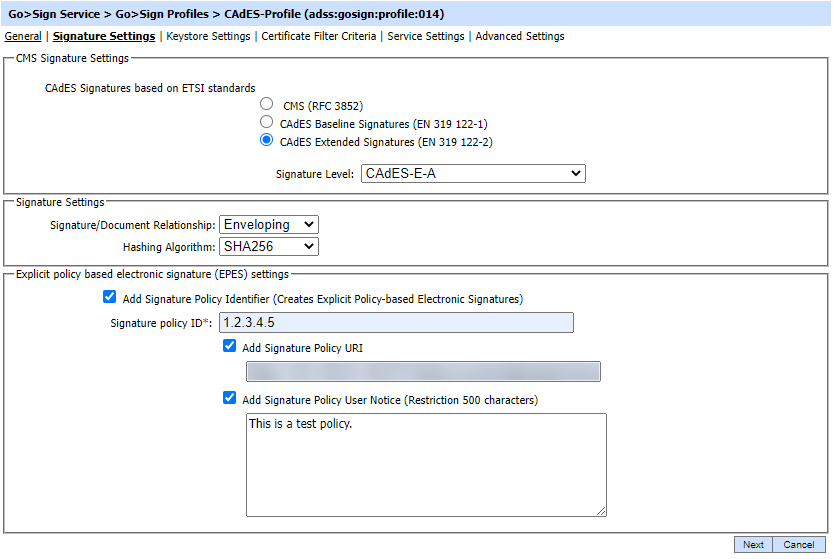This screenshot has height=559, width=833.
Task: Open Certificate Filter Criteria tab
Action: click(x=319, y=36)
